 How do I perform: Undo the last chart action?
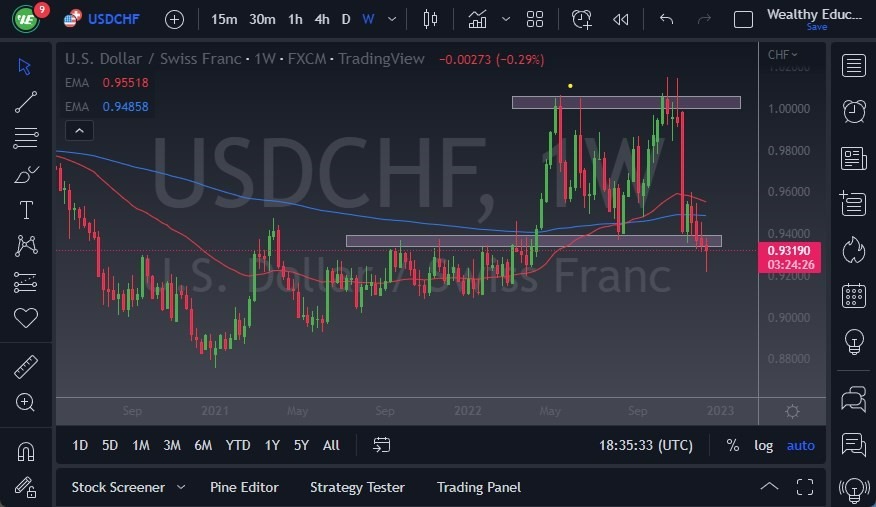coord(666,20)
